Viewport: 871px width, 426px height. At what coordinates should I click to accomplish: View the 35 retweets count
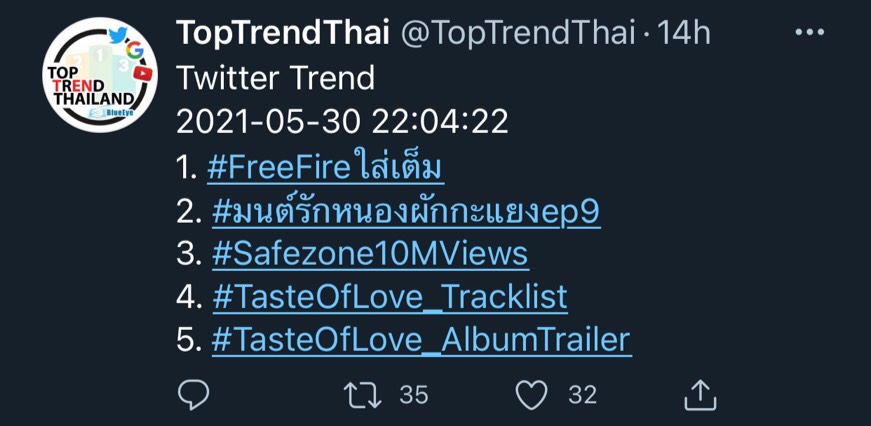point(414,395)
